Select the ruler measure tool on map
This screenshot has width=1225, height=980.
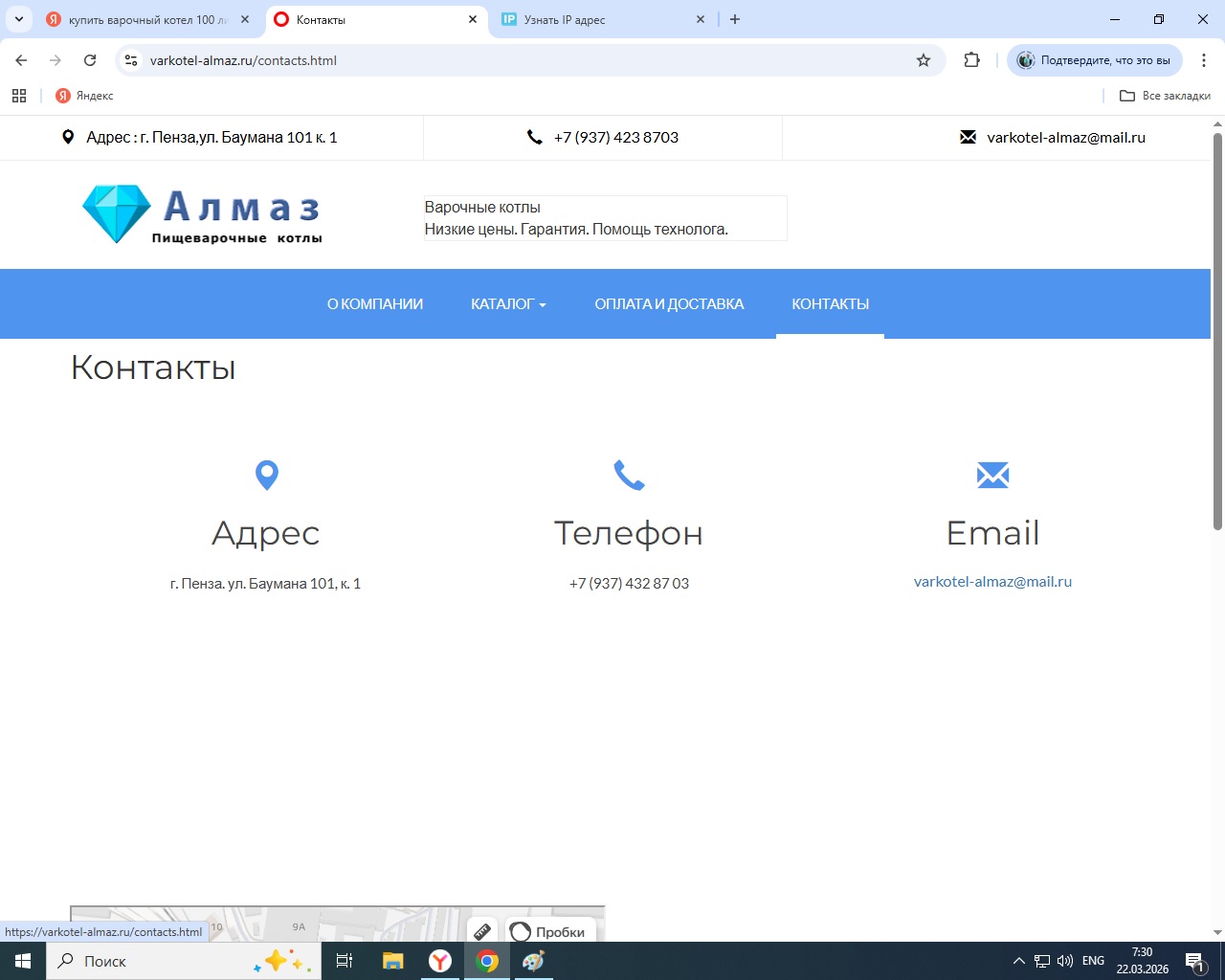[x=482, y=931]
